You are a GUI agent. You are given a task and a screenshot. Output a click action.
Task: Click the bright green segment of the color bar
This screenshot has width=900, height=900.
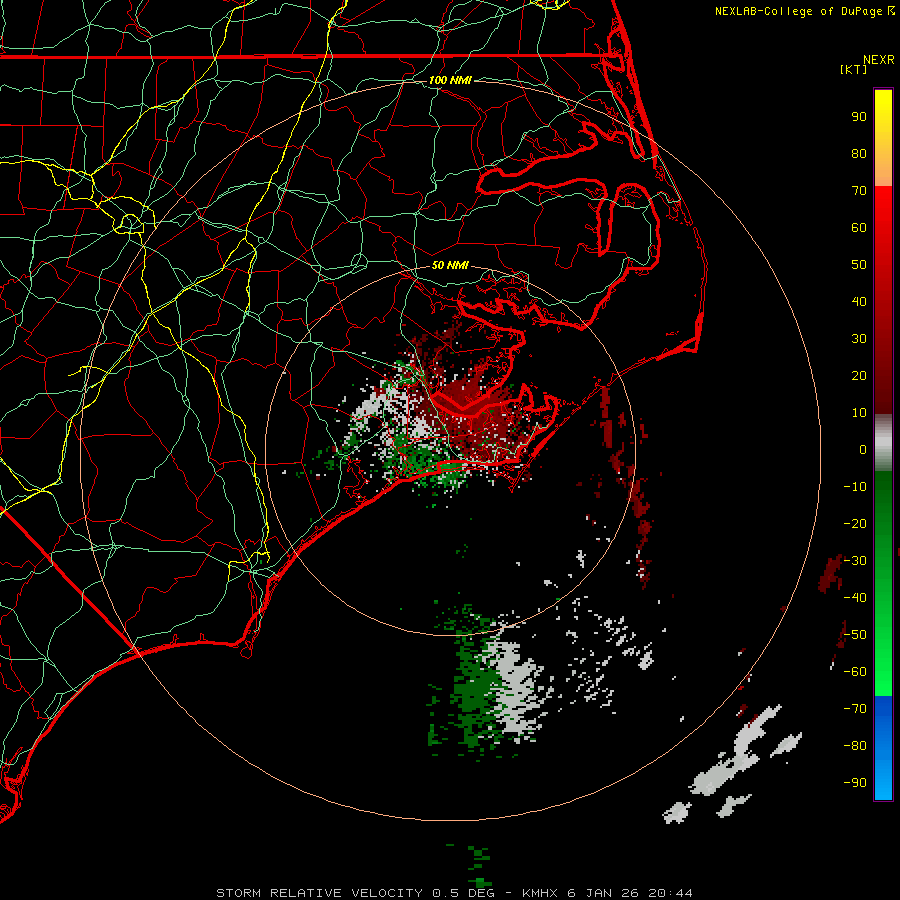(883, 583)
